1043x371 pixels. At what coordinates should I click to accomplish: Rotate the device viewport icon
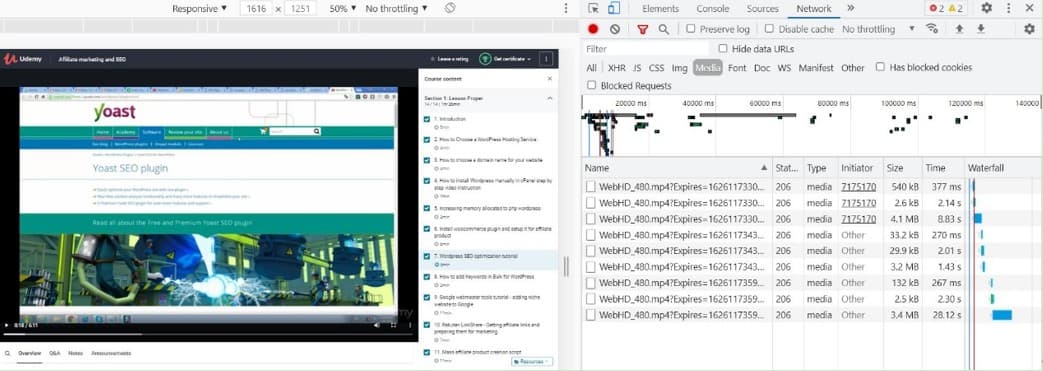pyautogui.click(x=450, y=9)
